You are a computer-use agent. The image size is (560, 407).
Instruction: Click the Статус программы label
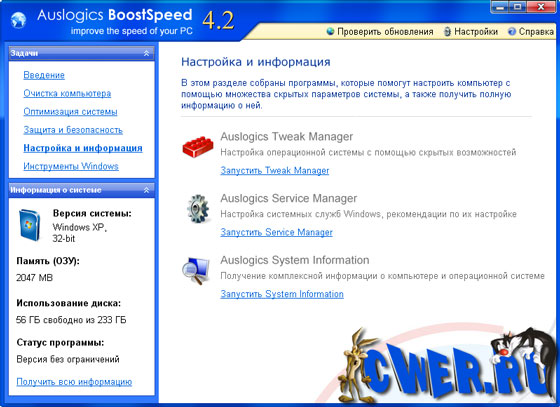tap(60, 343)
